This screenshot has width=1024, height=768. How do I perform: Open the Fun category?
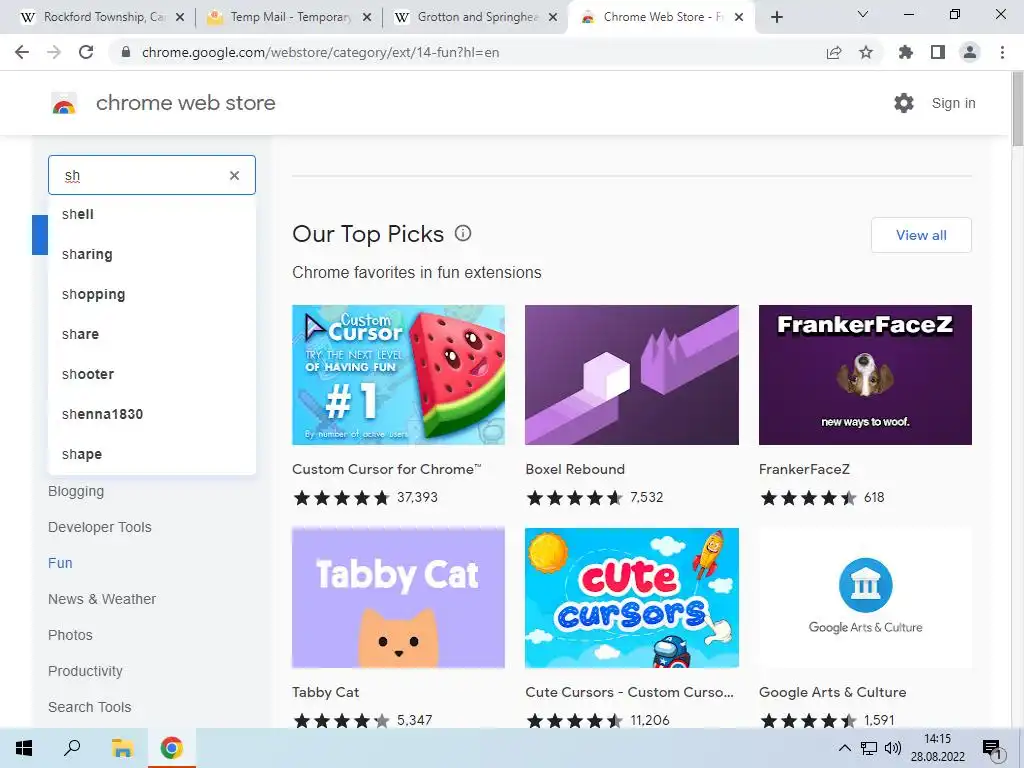point(60,563)
